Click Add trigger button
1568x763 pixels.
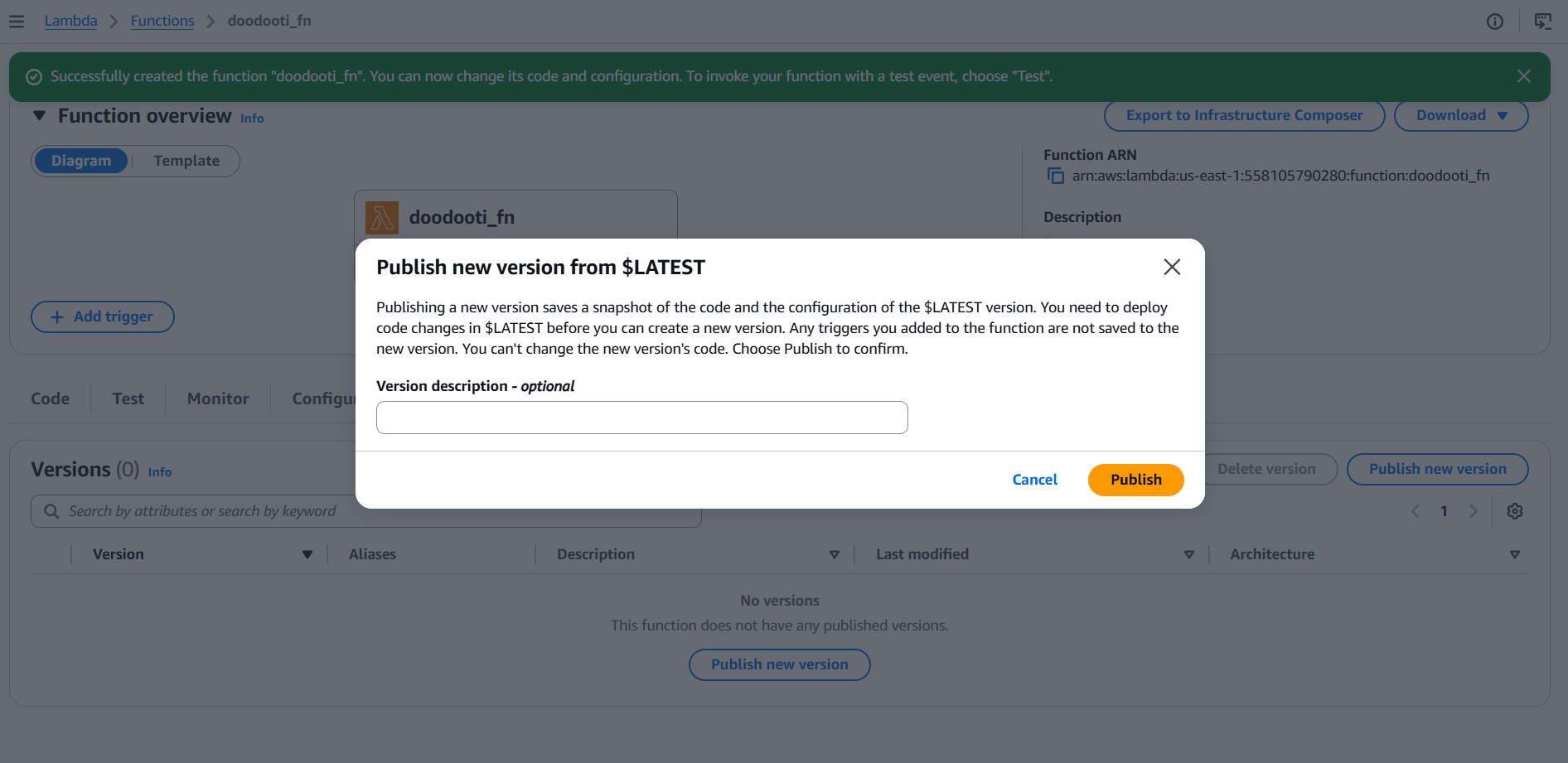tap(103, 316)
